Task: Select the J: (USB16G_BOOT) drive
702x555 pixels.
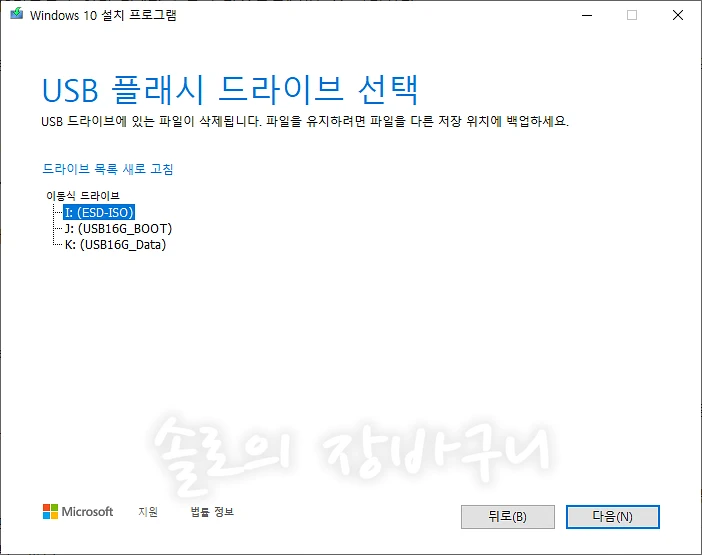Action: click(118, 229)
